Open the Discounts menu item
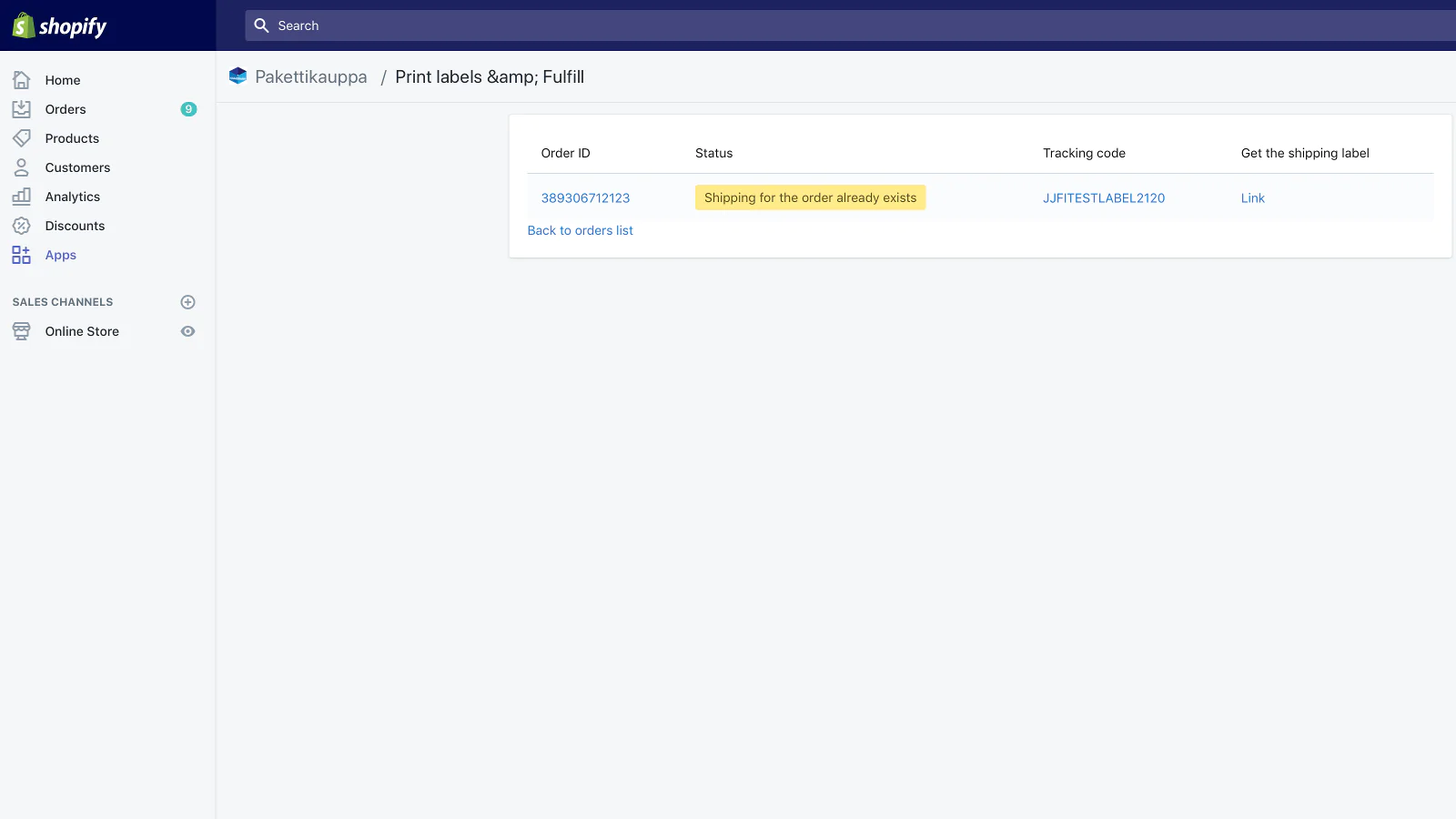The image size is (1456, 819). pos(75,226)
